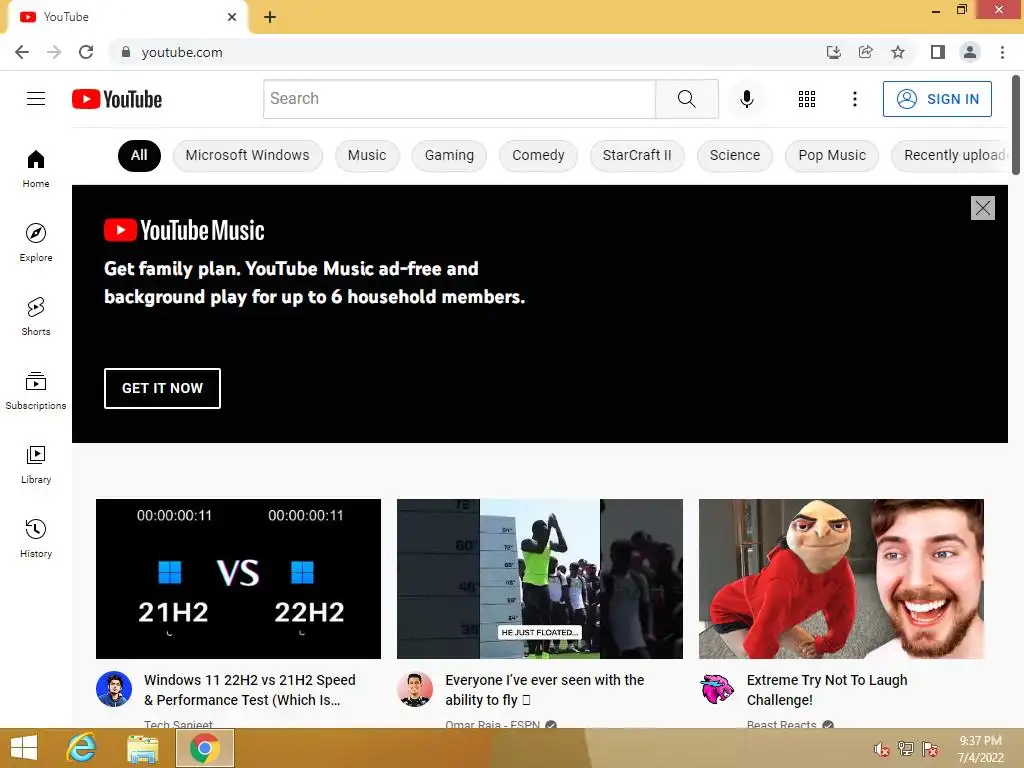Click in the YouTube search field
The image size is (1024, 768).
pos(459,99)
